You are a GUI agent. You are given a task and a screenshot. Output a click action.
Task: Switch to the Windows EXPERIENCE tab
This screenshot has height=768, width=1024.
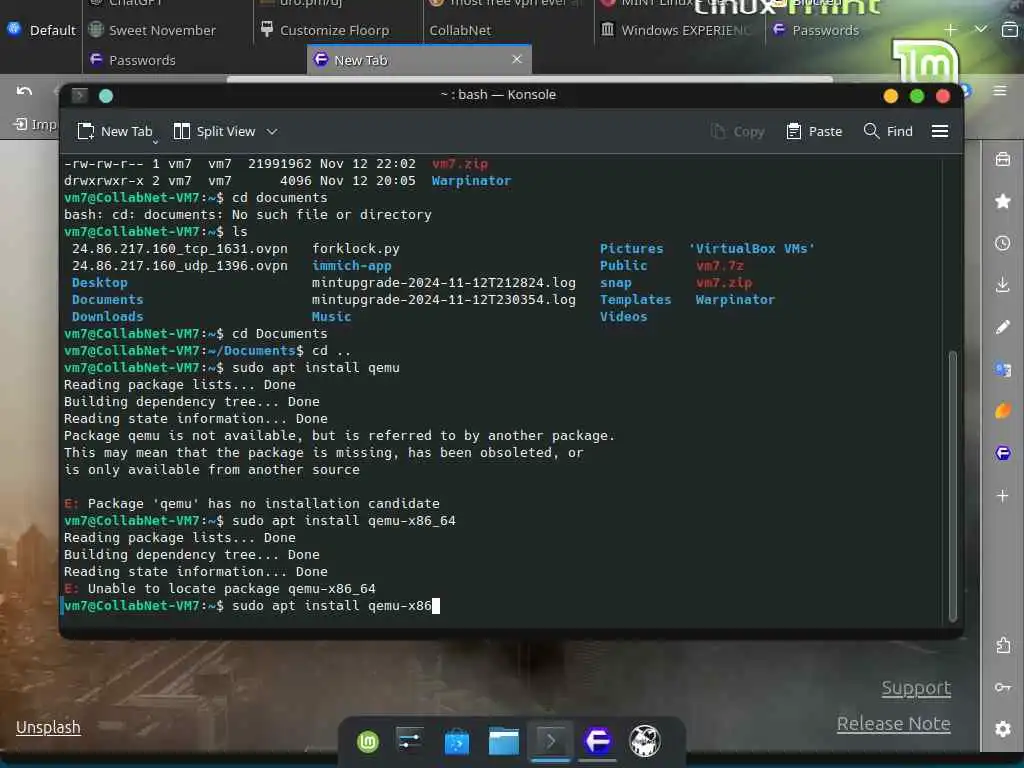(x=677, y=30)
